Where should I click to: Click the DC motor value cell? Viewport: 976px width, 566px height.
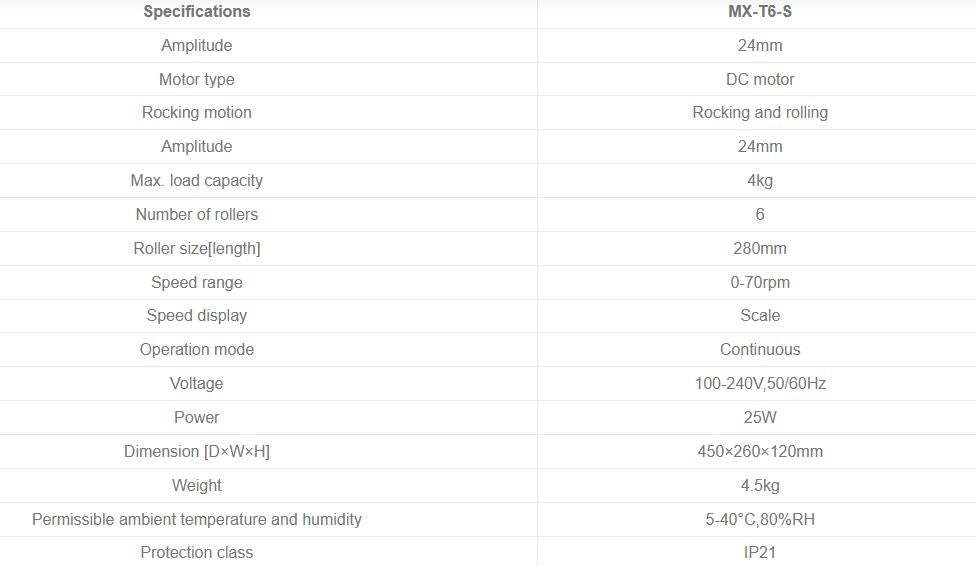click(760, 80)
